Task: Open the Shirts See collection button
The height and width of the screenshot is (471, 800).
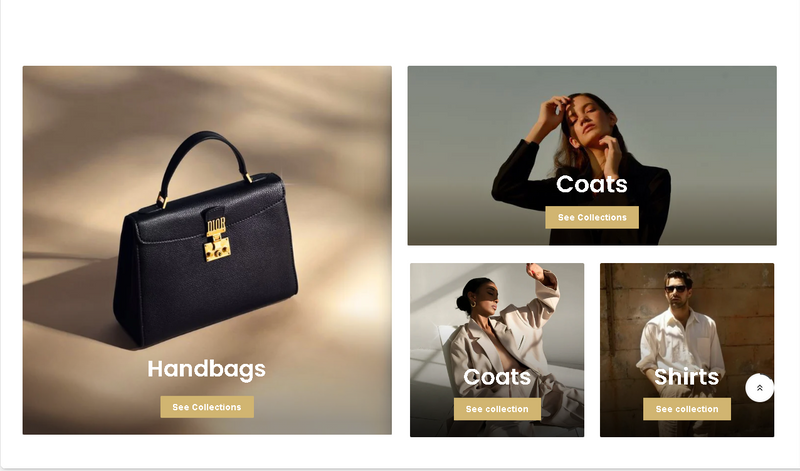Action: [687, 409]
